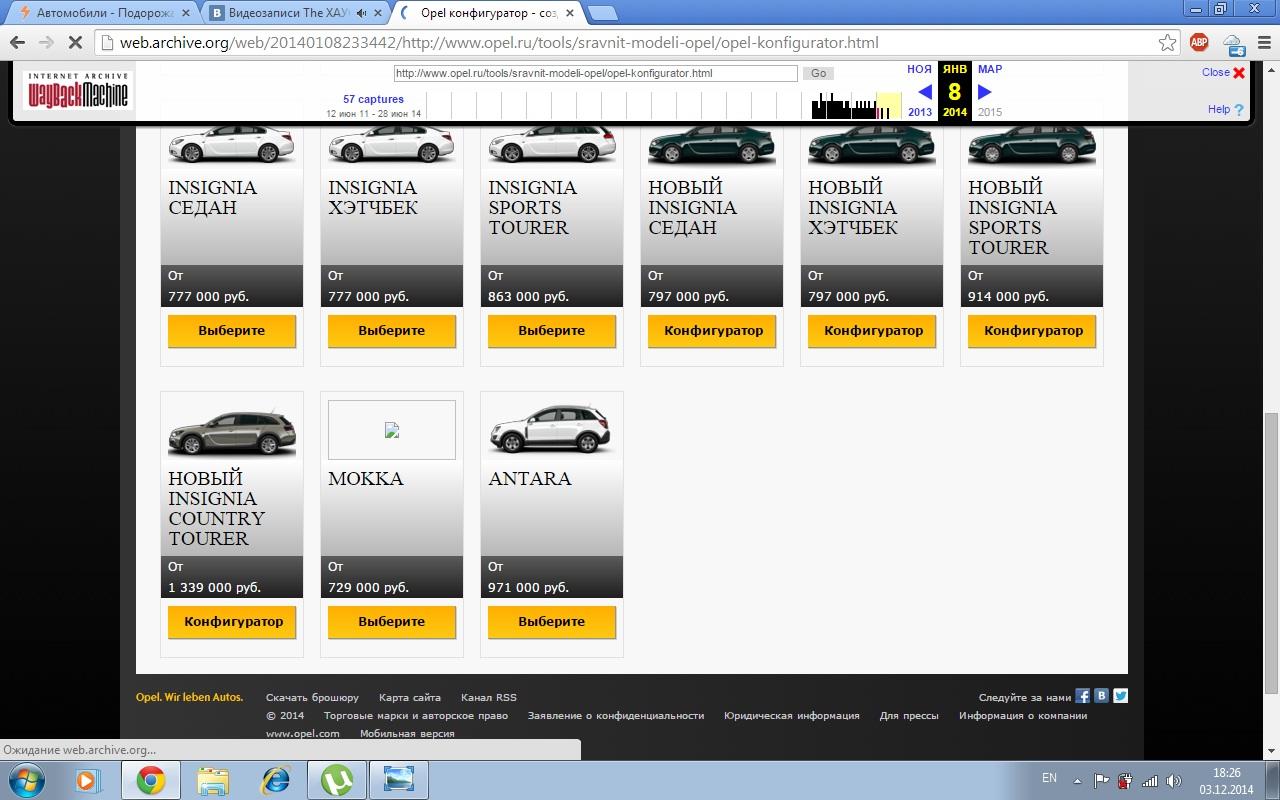The height and width of the screenshot is (800, 1280).
Task: Click the extension icon beside Adblock Plus
Action: [1233, 44]
